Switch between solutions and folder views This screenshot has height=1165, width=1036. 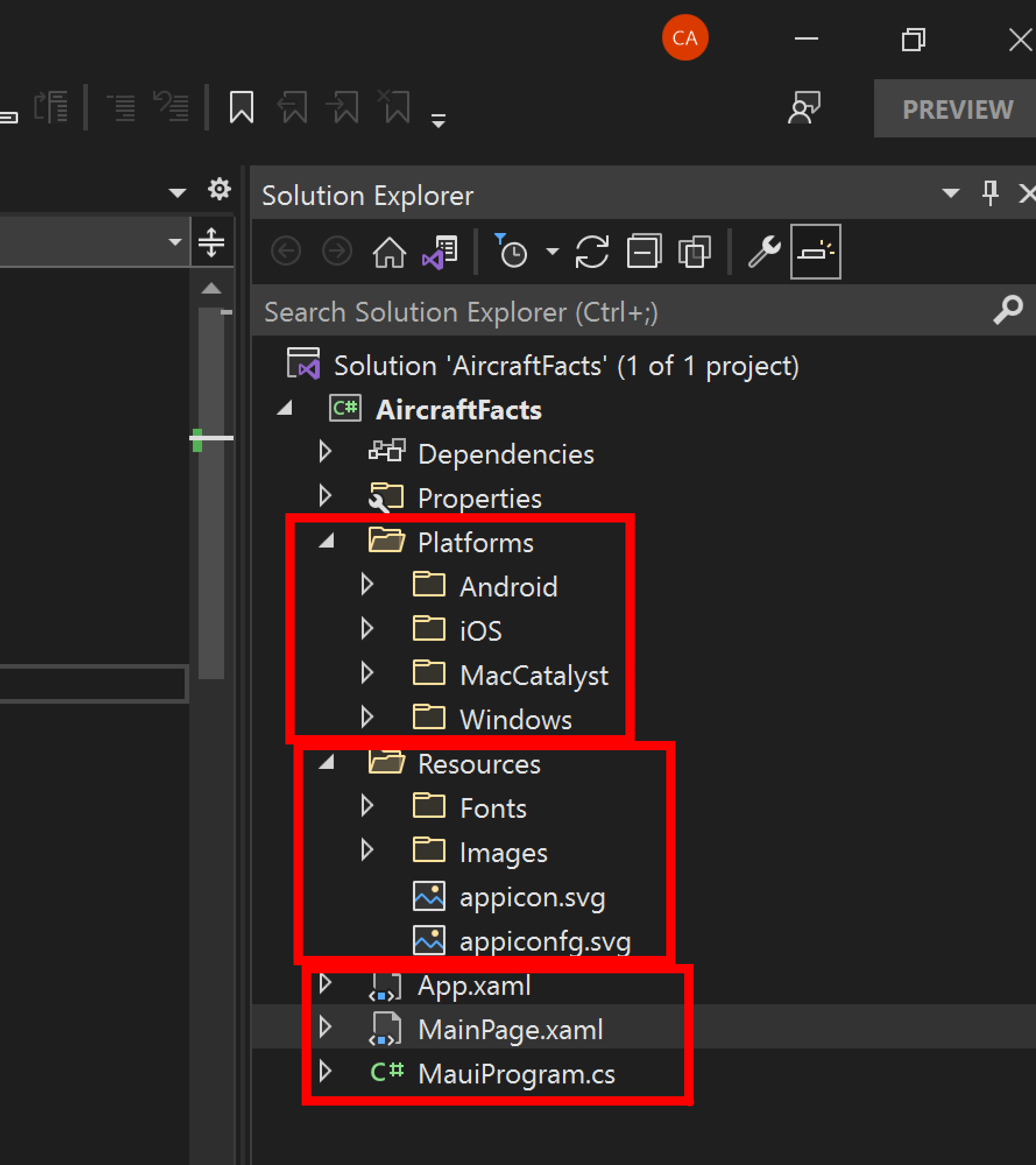(x=440, y=252)
